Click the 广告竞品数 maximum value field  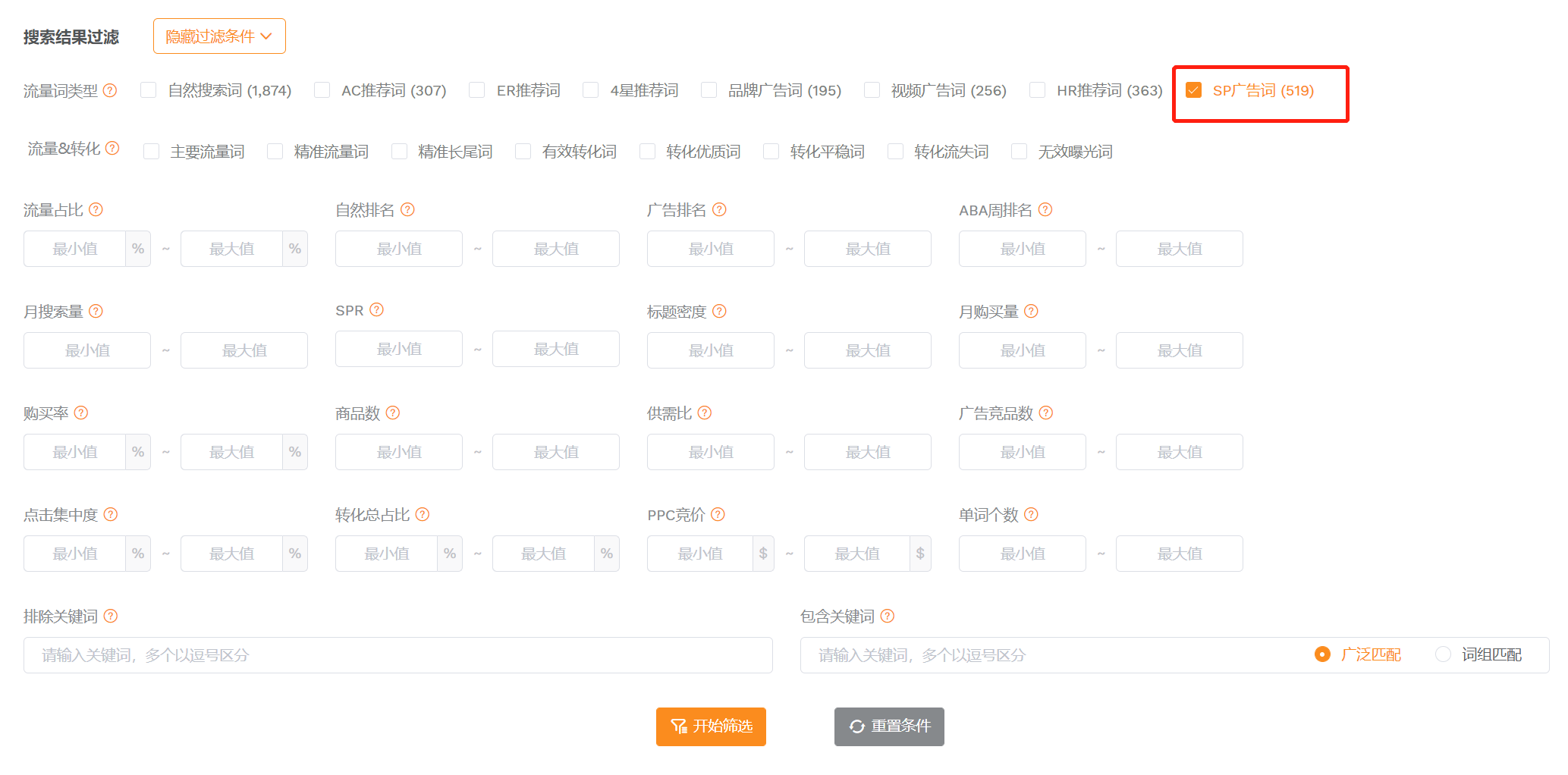pyautogui.click(x=1179, y=452)
